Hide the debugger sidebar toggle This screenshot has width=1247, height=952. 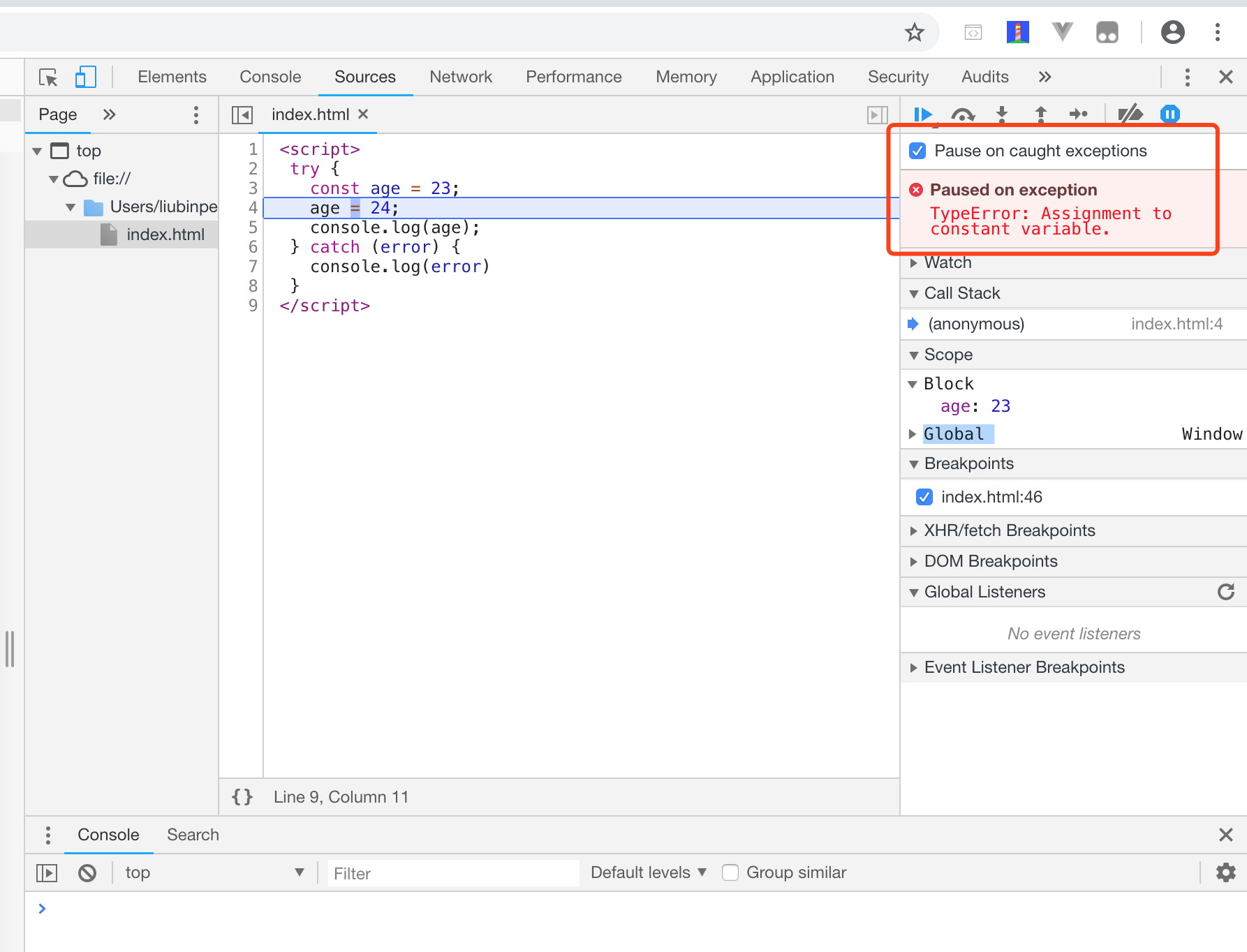click(x=878, y=114)
